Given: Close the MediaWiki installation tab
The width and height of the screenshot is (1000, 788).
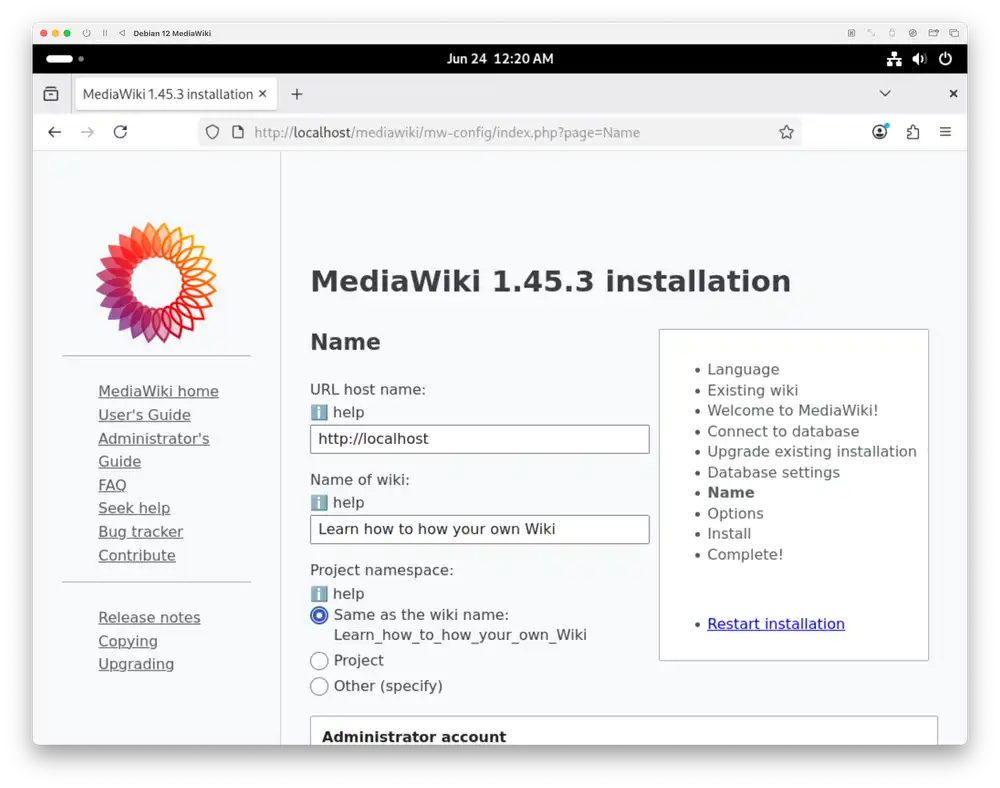Looking at the screenshot, I should click(x=263, y=94).
